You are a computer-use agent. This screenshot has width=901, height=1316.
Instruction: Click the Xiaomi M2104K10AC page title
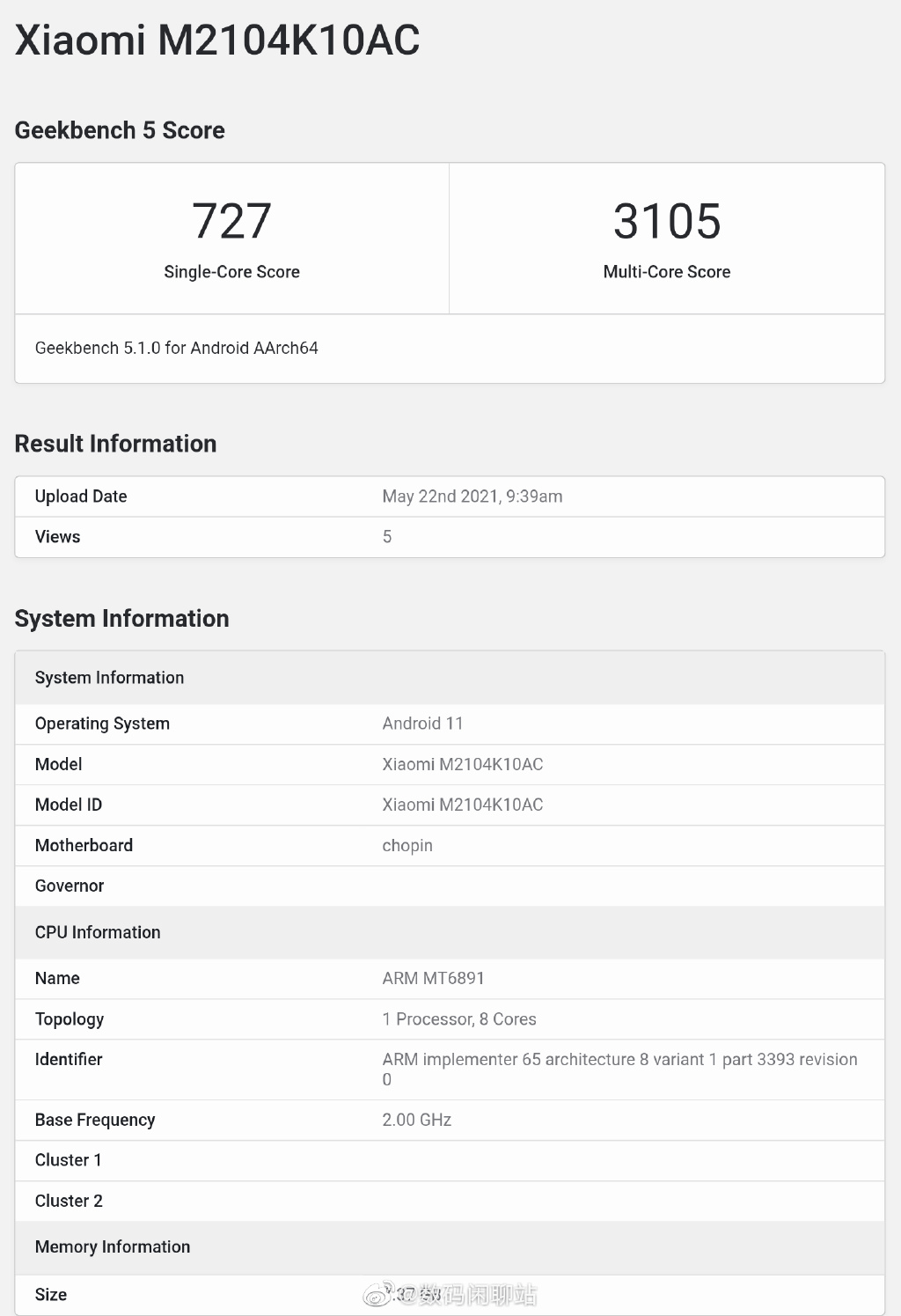pyautogui.click(x=217, y=40)
